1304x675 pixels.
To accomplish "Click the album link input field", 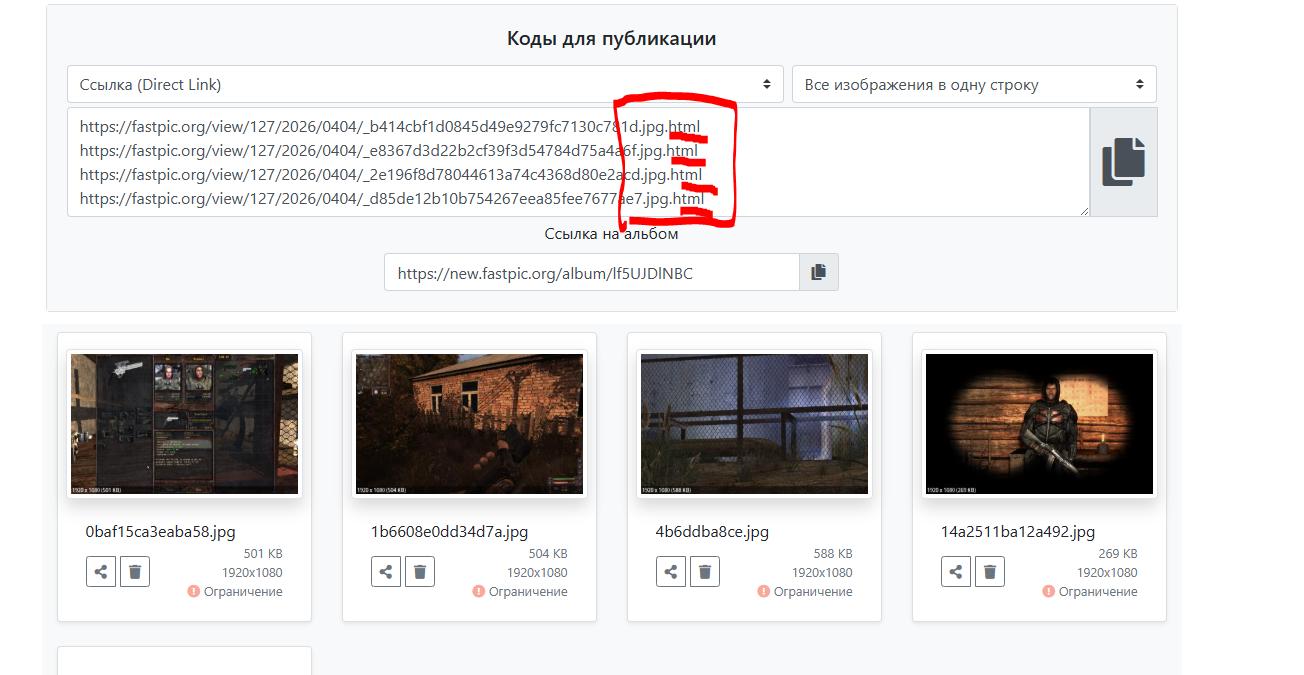I will (x=591, y=273).
